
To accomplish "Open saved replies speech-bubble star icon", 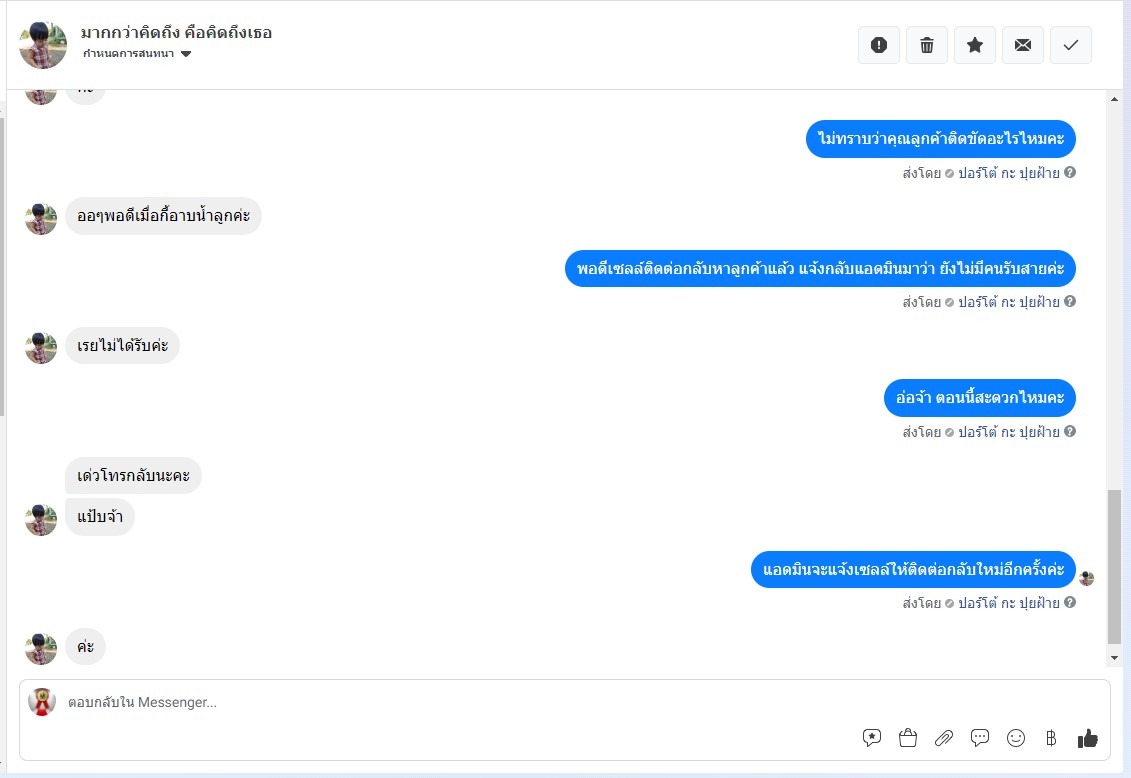I will [x=871, y=738].
